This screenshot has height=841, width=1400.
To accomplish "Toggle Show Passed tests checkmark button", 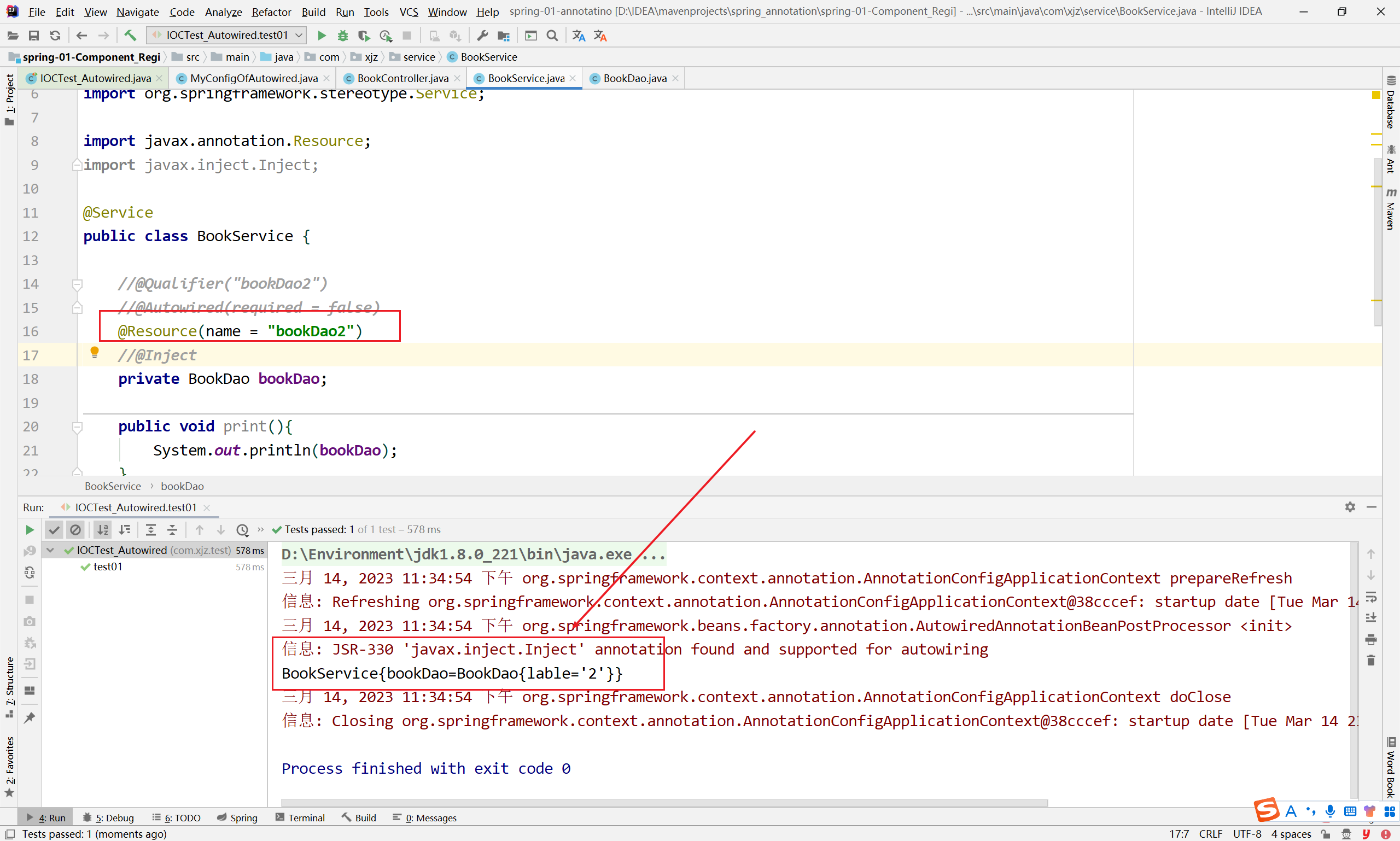I will point(54,530).
